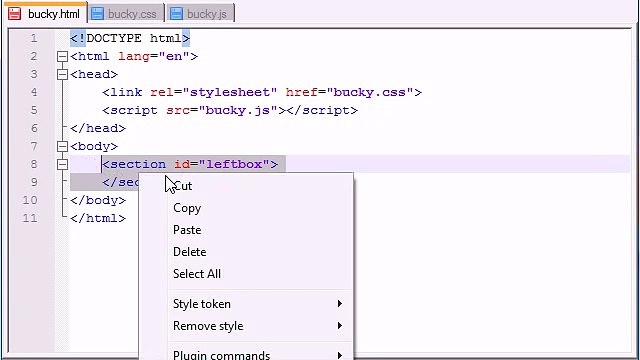Choose Paste from the context menu

pyautogui.click(x=246, y=230)
